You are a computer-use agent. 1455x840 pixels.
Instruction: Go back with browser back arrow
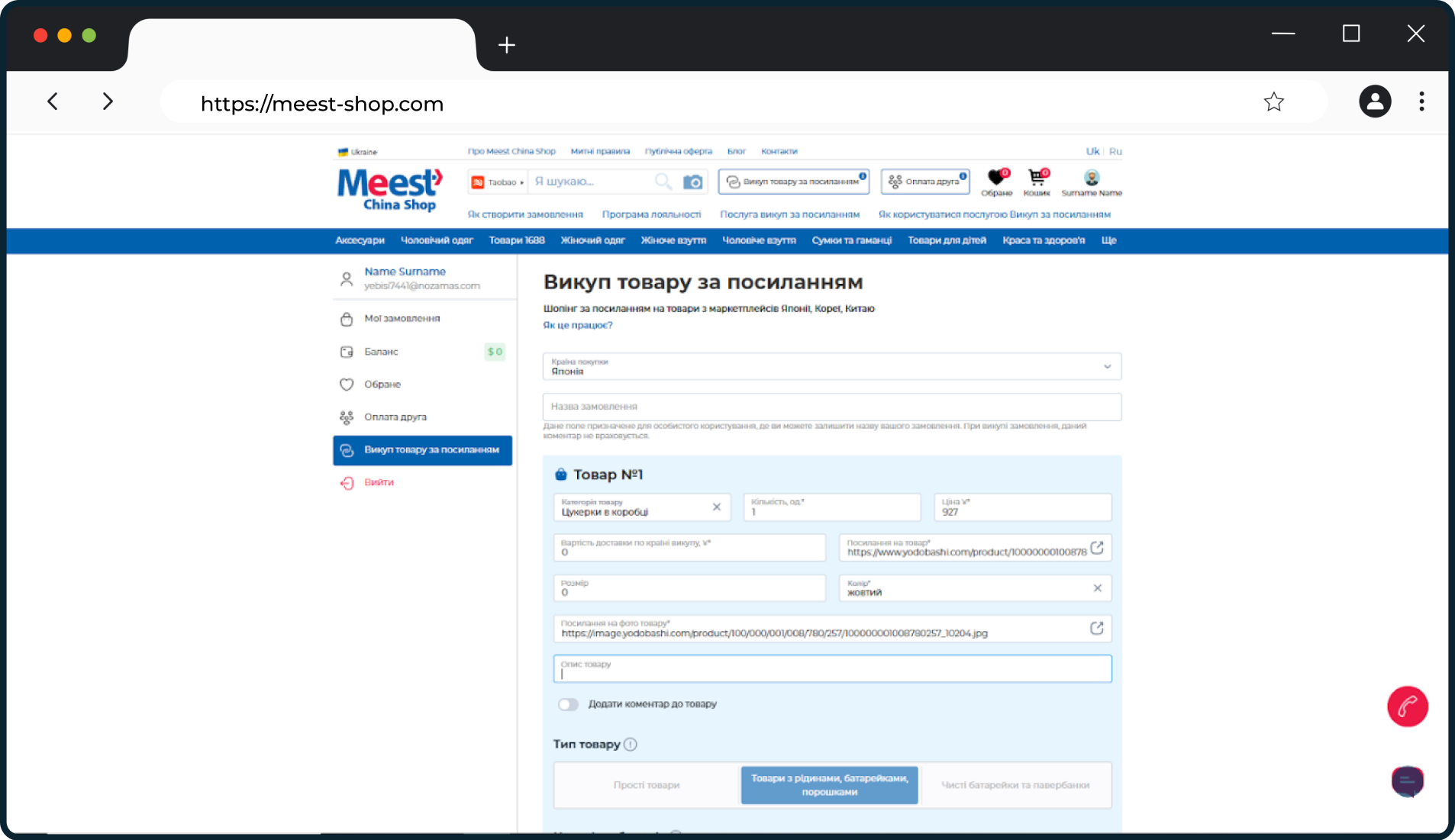point(53,101)
